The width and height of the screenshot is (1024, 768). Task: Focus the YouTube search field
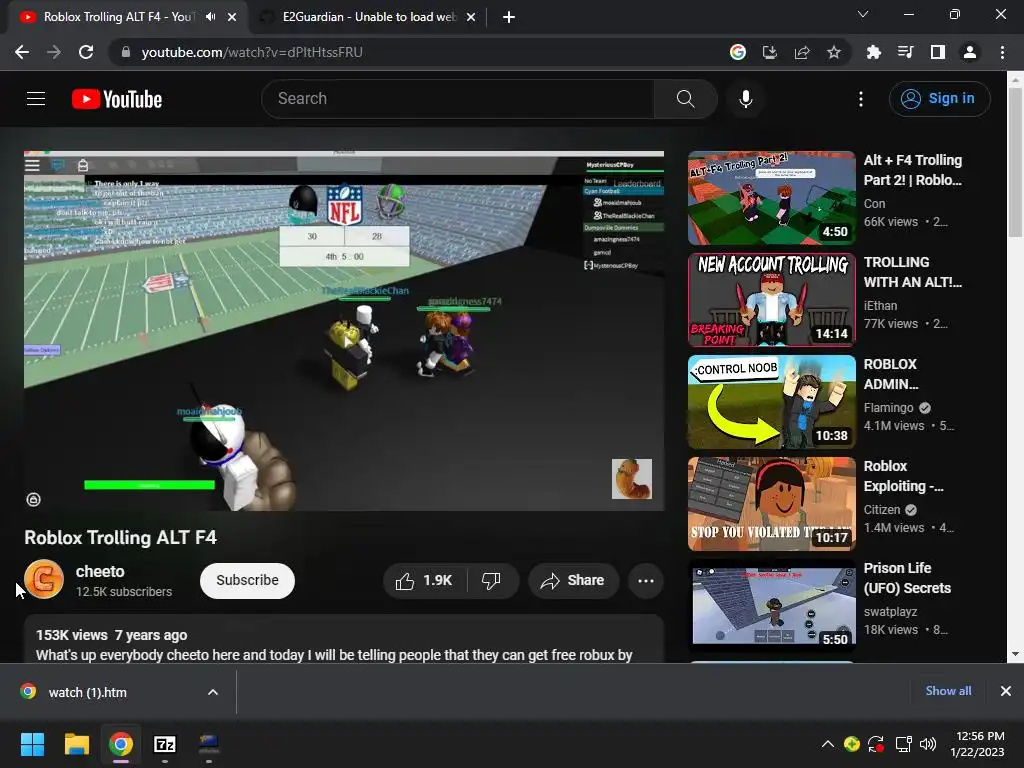[458, 99]
